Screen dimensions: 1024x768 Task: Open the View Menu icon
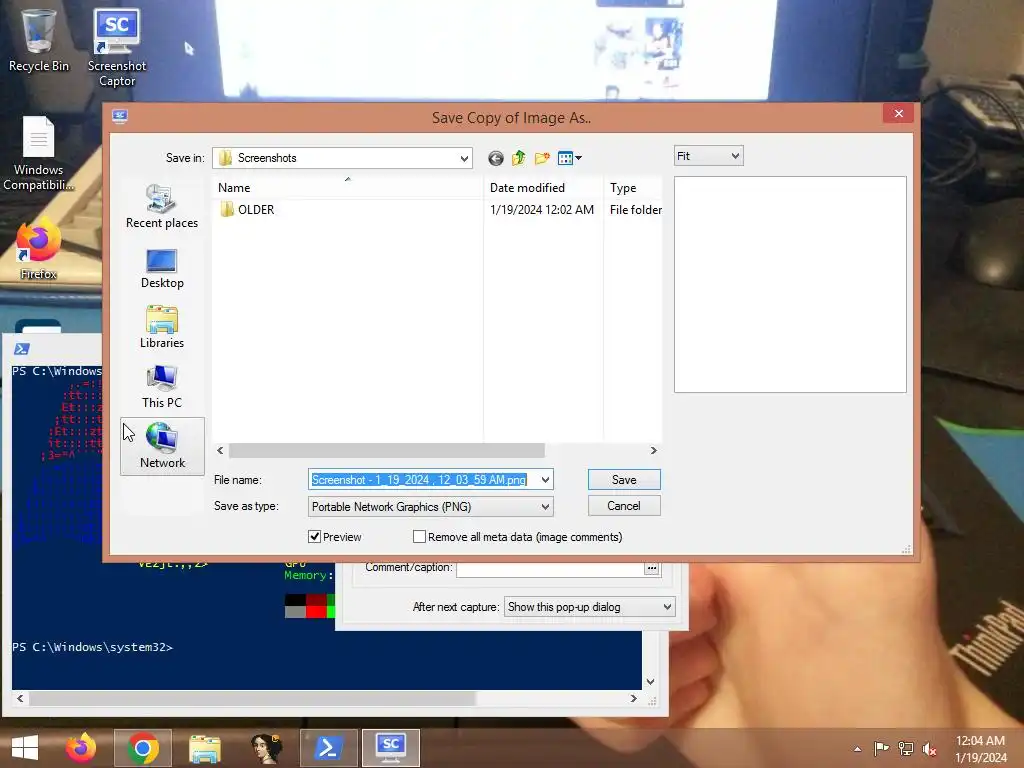(569, 158)
